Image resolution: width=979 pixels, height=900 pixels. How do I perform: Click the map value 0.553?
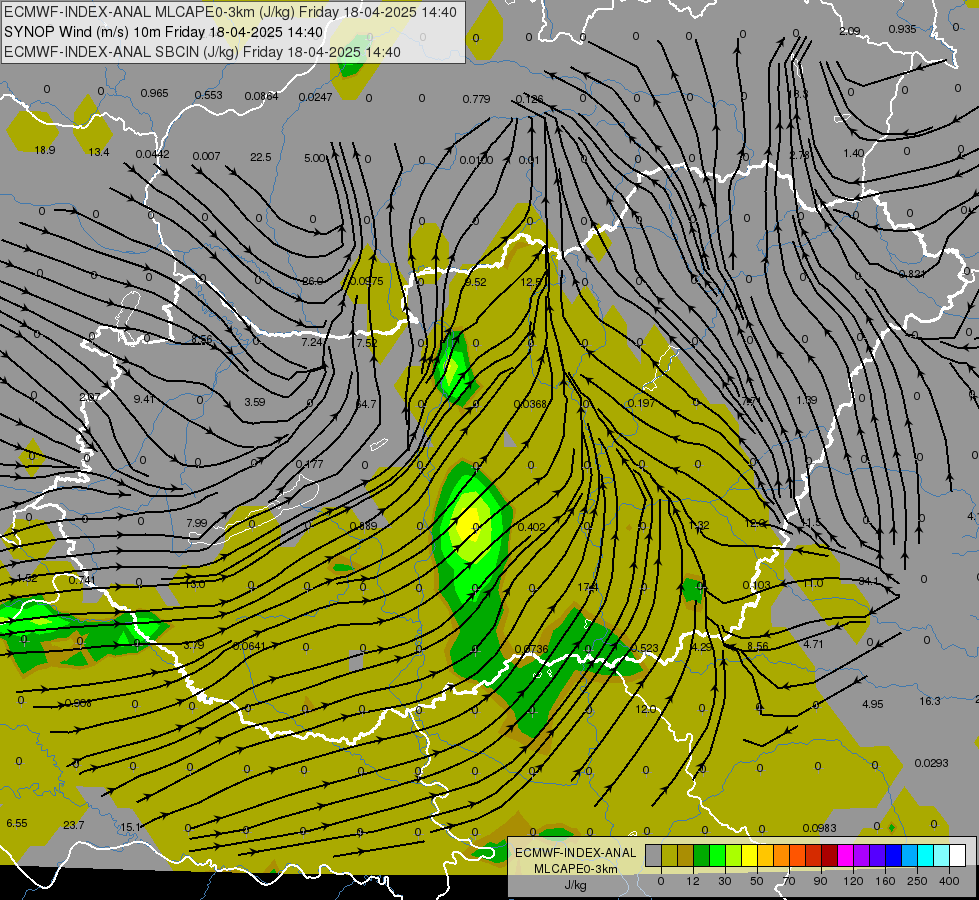click(209, 95)
